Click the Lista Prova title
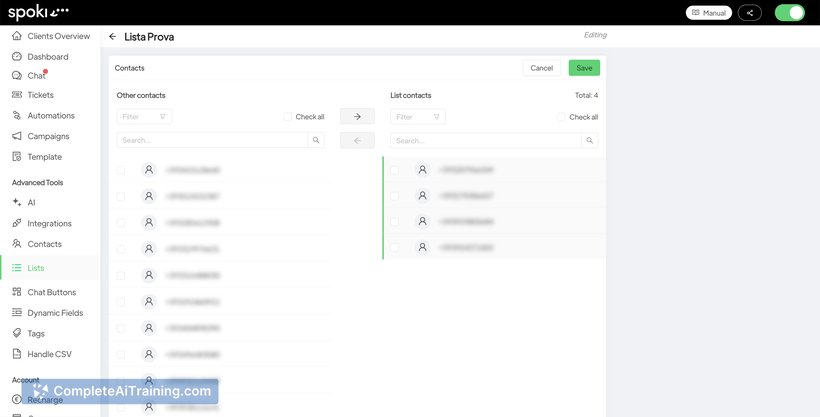 coord(149,37)
